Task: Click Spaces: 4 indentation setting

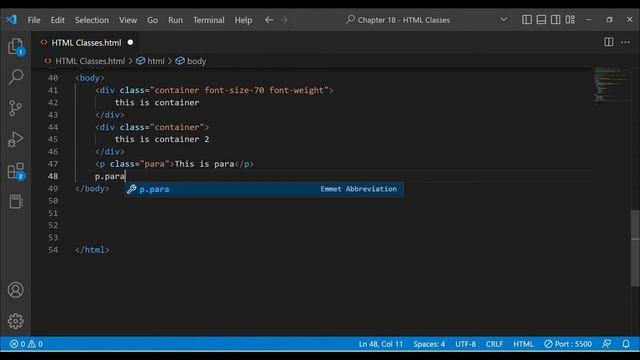Action: [429, 344]
